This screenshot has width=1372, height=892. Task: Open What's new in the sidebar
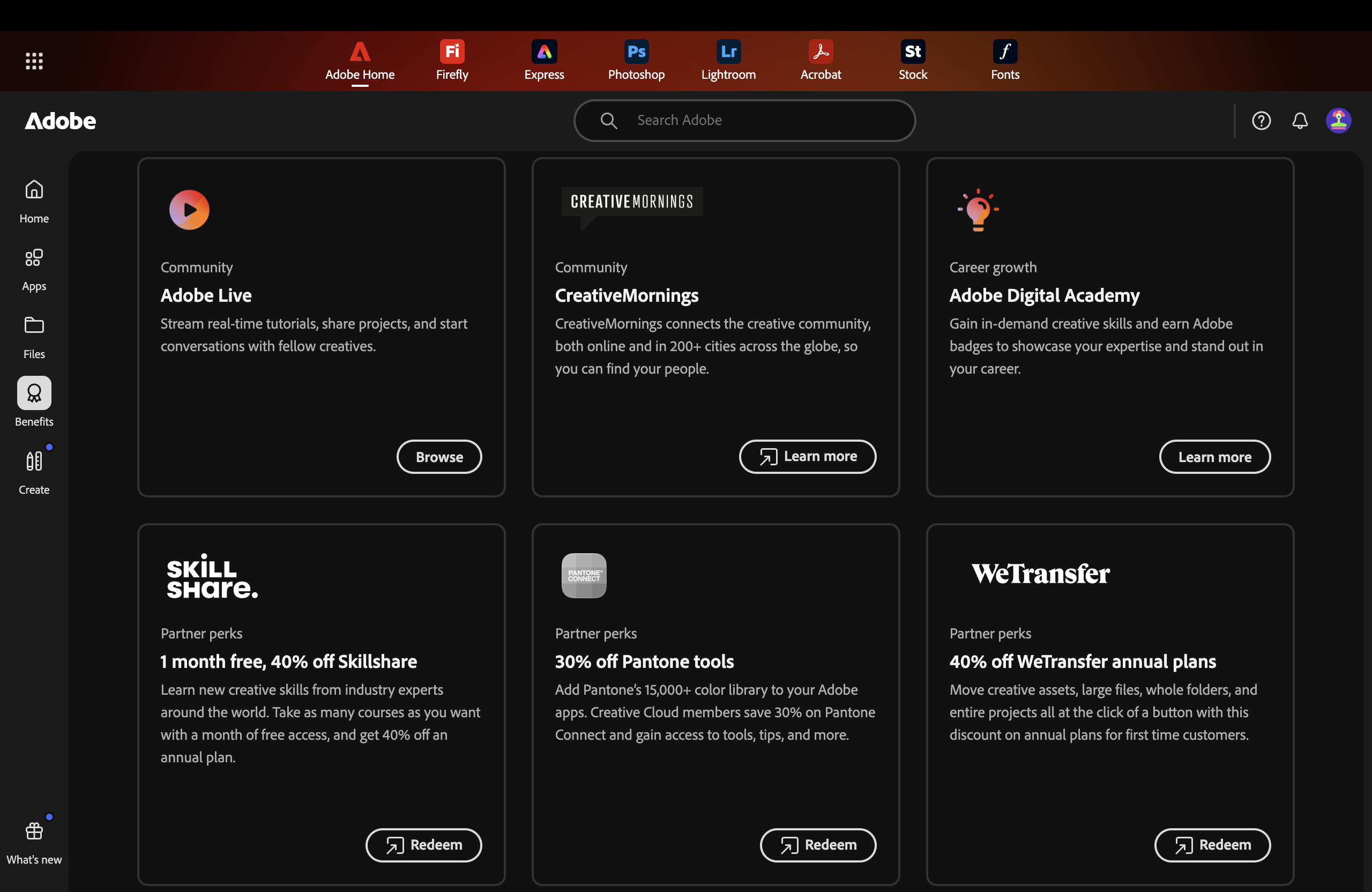pos(34,842)
